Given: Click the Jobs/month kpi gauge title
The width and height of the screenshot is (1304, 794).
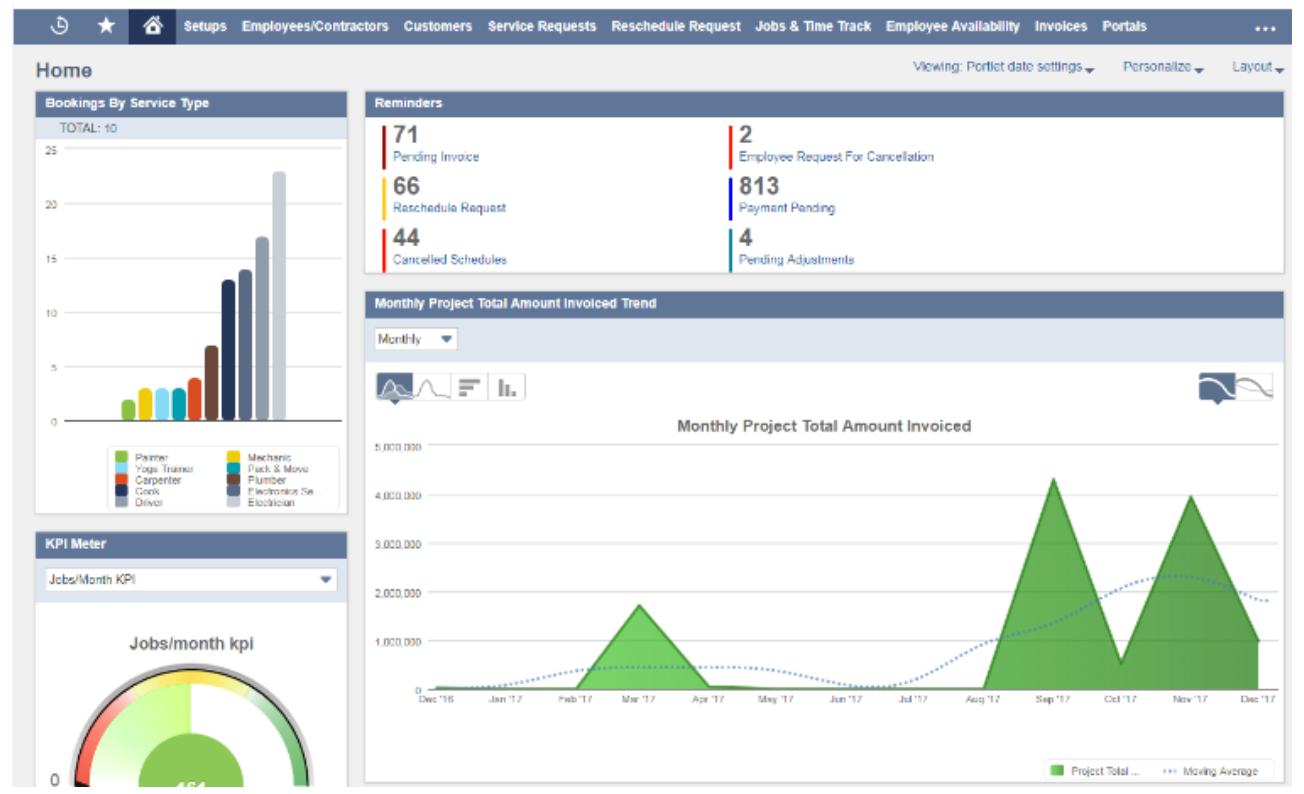Looking at the screenshot, I should [191, 643].
